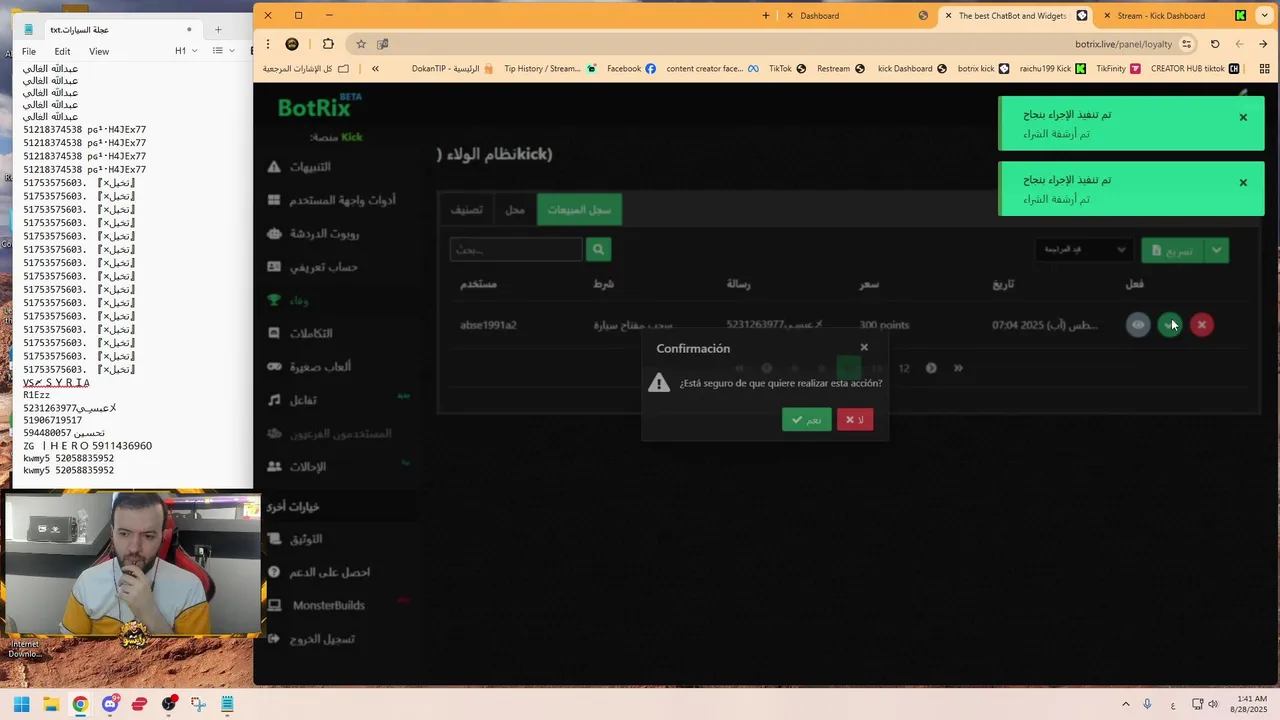
Task: Open the Tip History / Stream bookmark
Action: tap(550, 69)
